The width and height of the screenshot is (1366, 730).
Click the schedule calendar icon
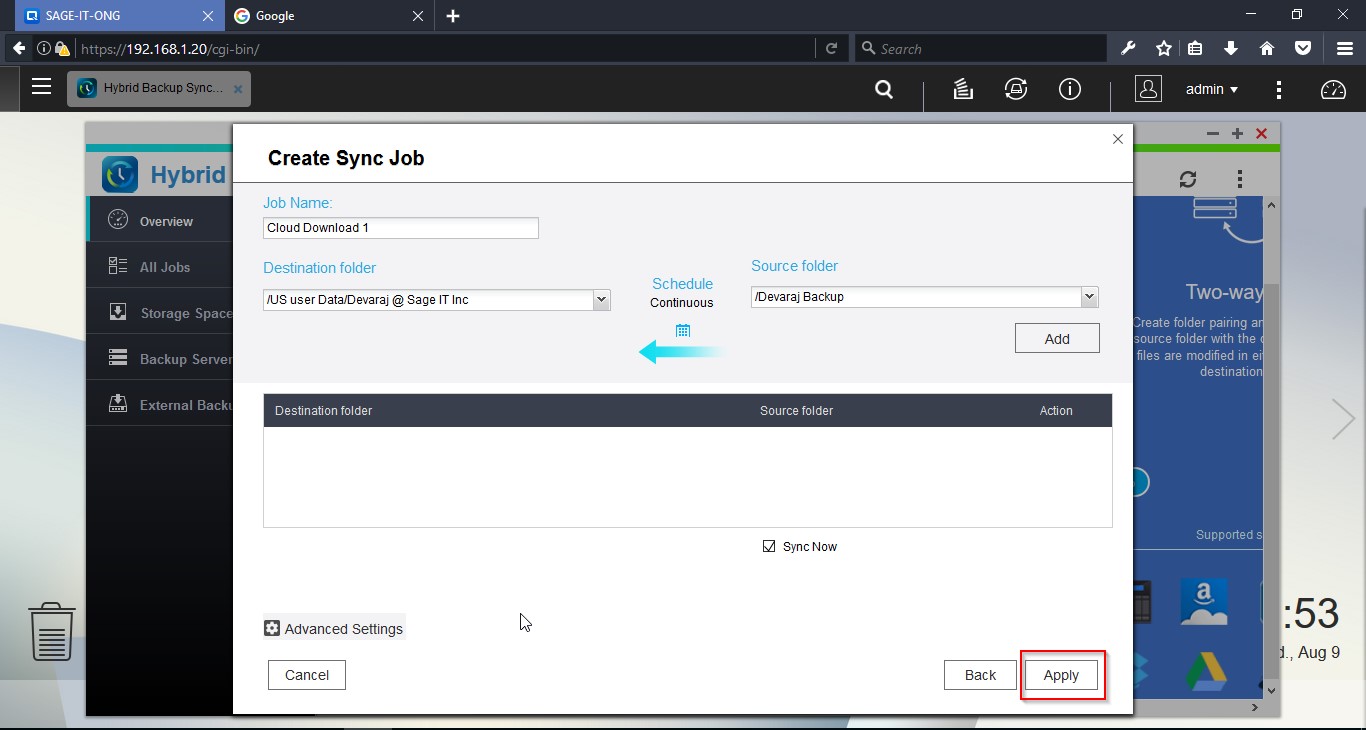pyautogui.click(x=683, y=331)
